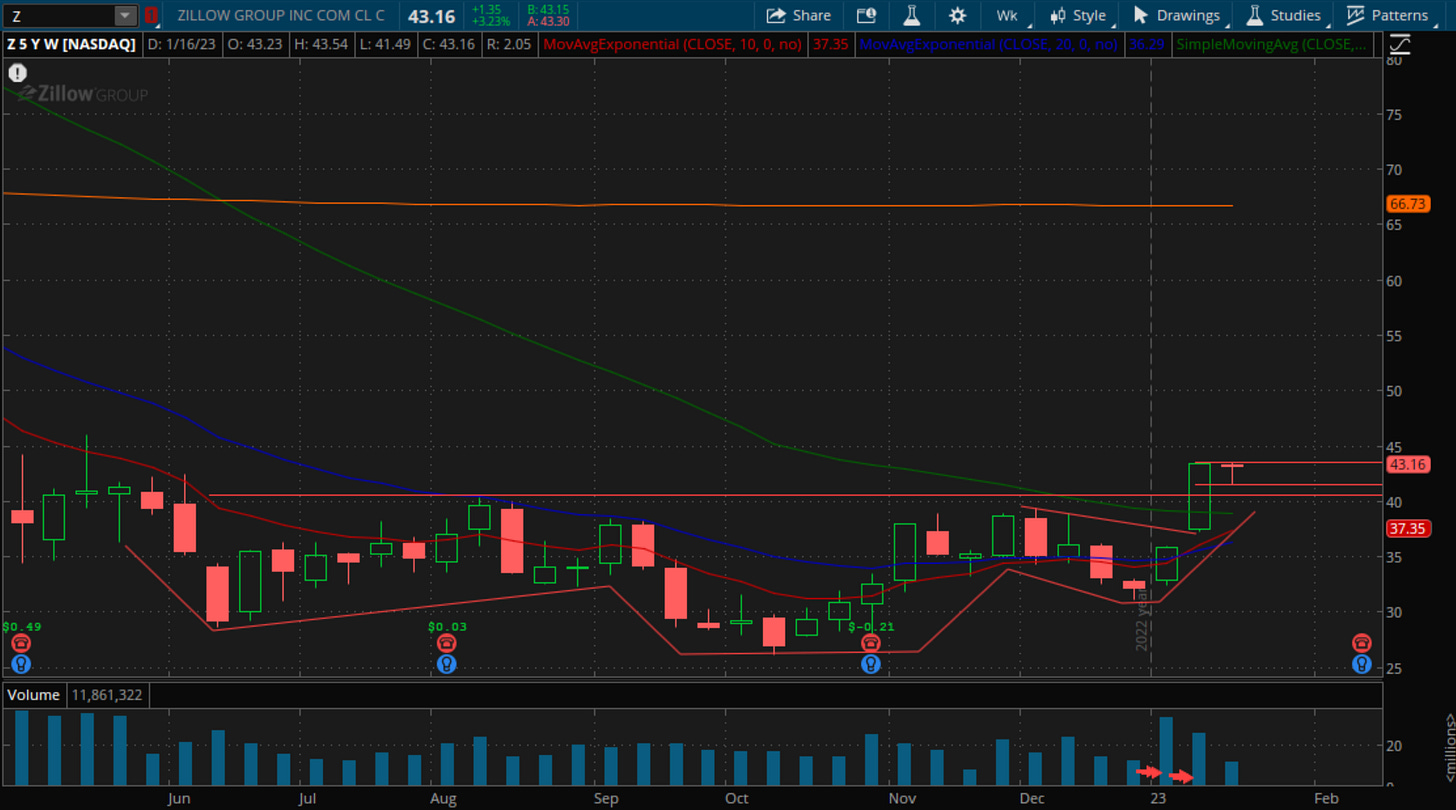The image size is (1456, 810).
Task: Open chart settings gear icon
Action: pos(957,15)
